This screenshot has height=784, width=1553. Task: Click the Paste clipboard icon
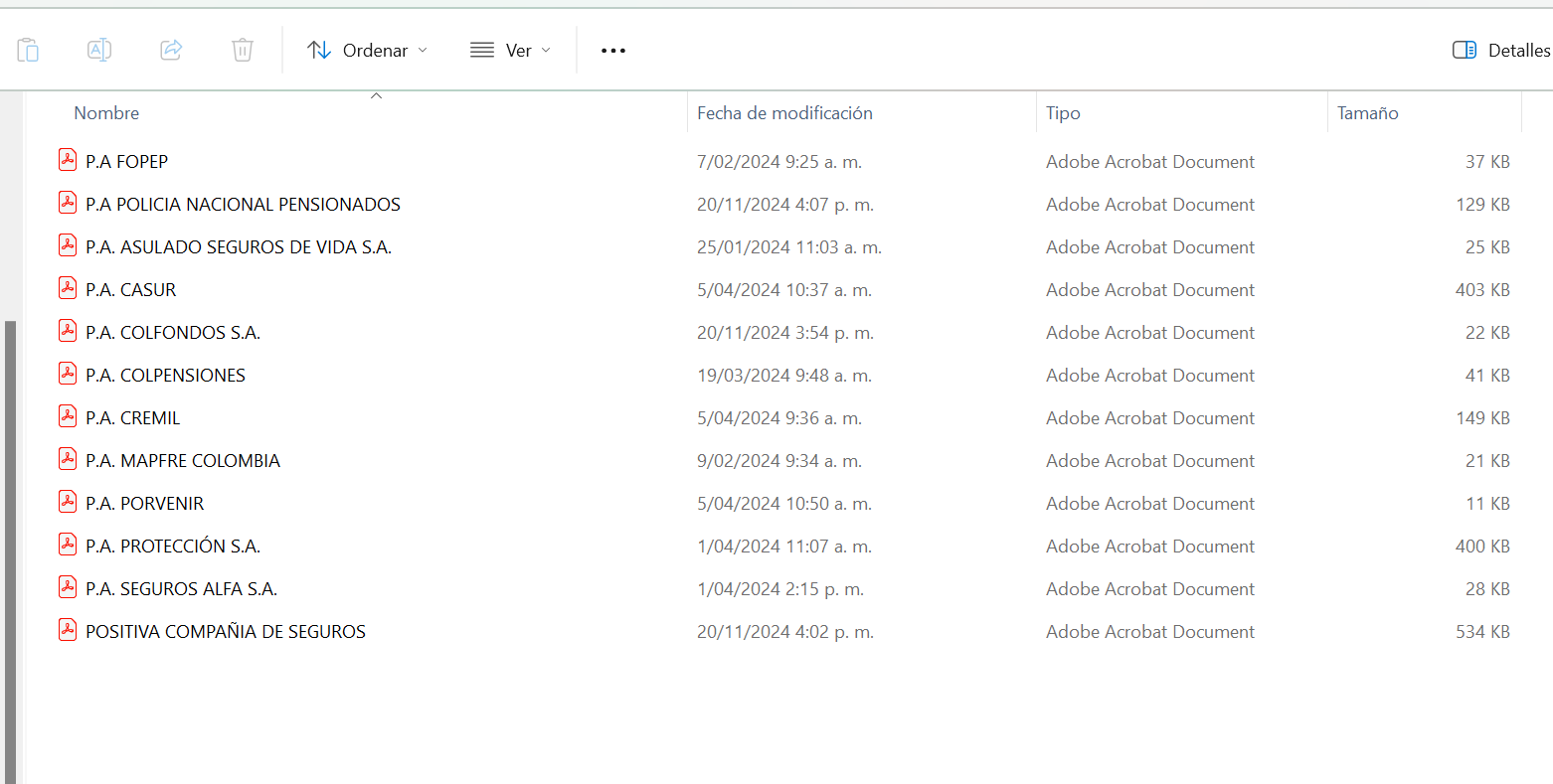click(x=28, y=50)
